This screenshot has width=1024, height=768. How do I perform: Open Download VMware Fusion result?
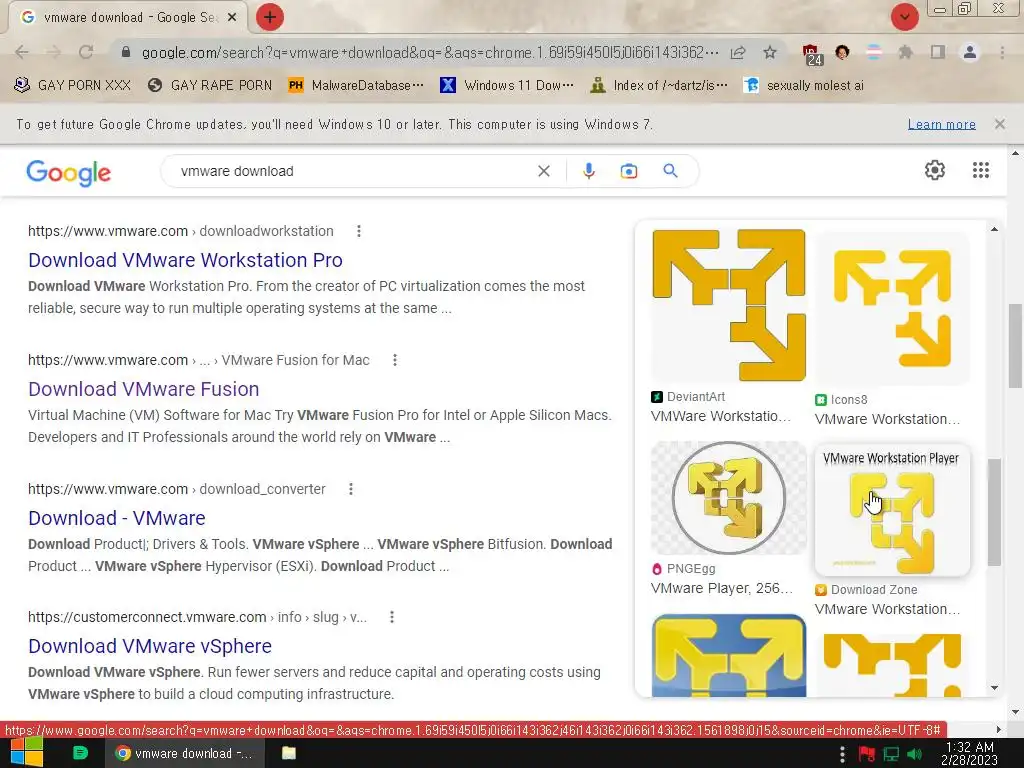[x=144, y=389]
